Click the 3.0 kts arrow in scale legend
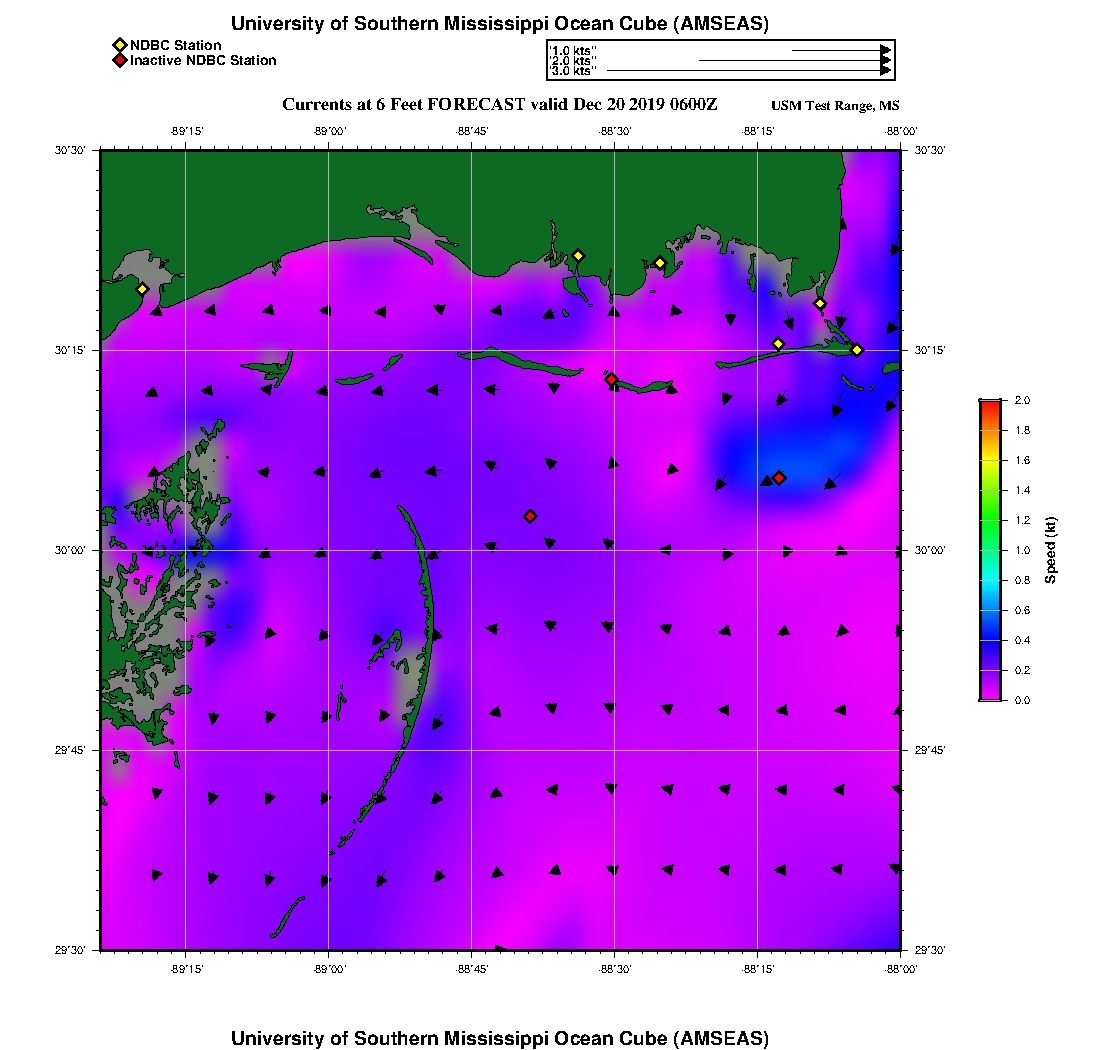The height and width of the screenshot is (1050, 1100). pyautogui.click(x=748, y=71)
